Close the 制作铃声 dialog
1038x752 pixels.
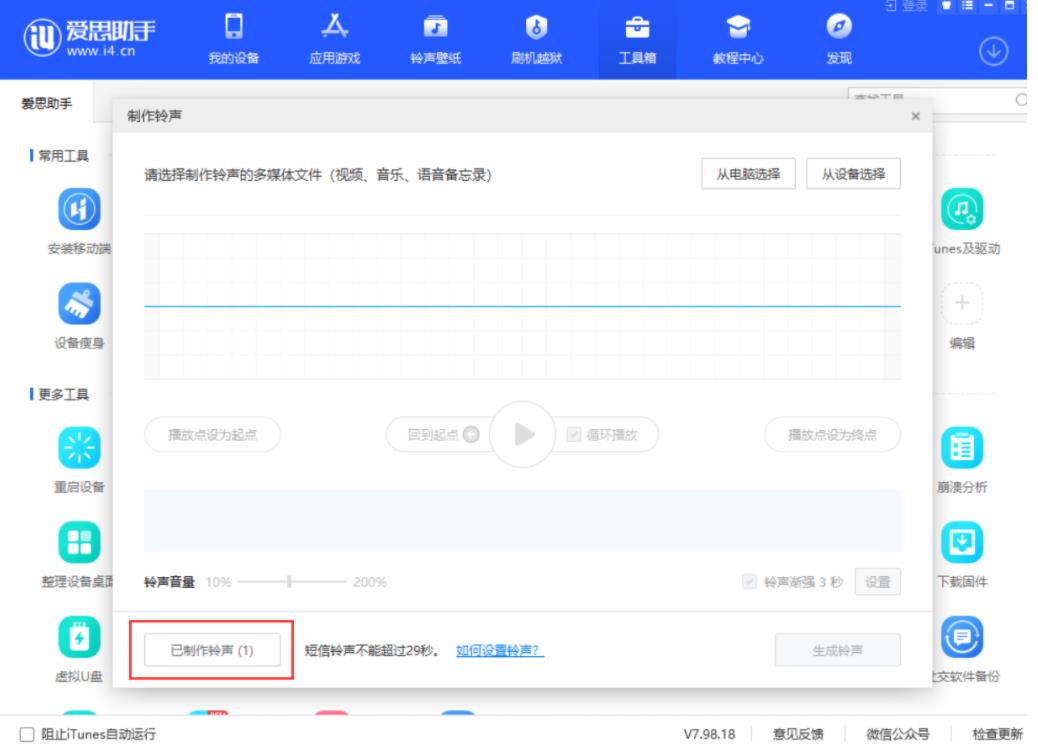coord(916,117)
